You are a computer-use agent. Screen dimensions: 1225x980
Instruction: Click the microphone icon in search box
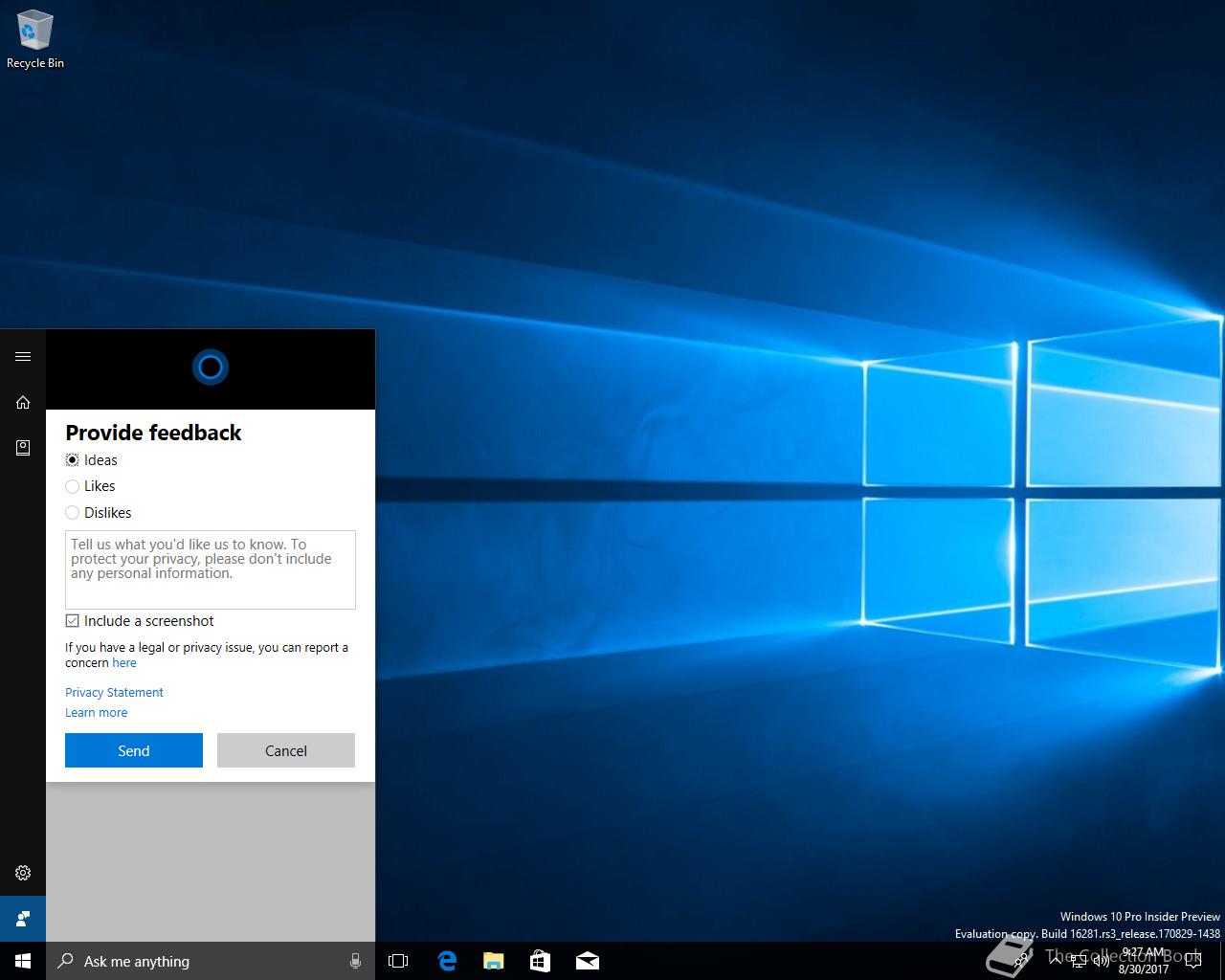coord(355,961)
